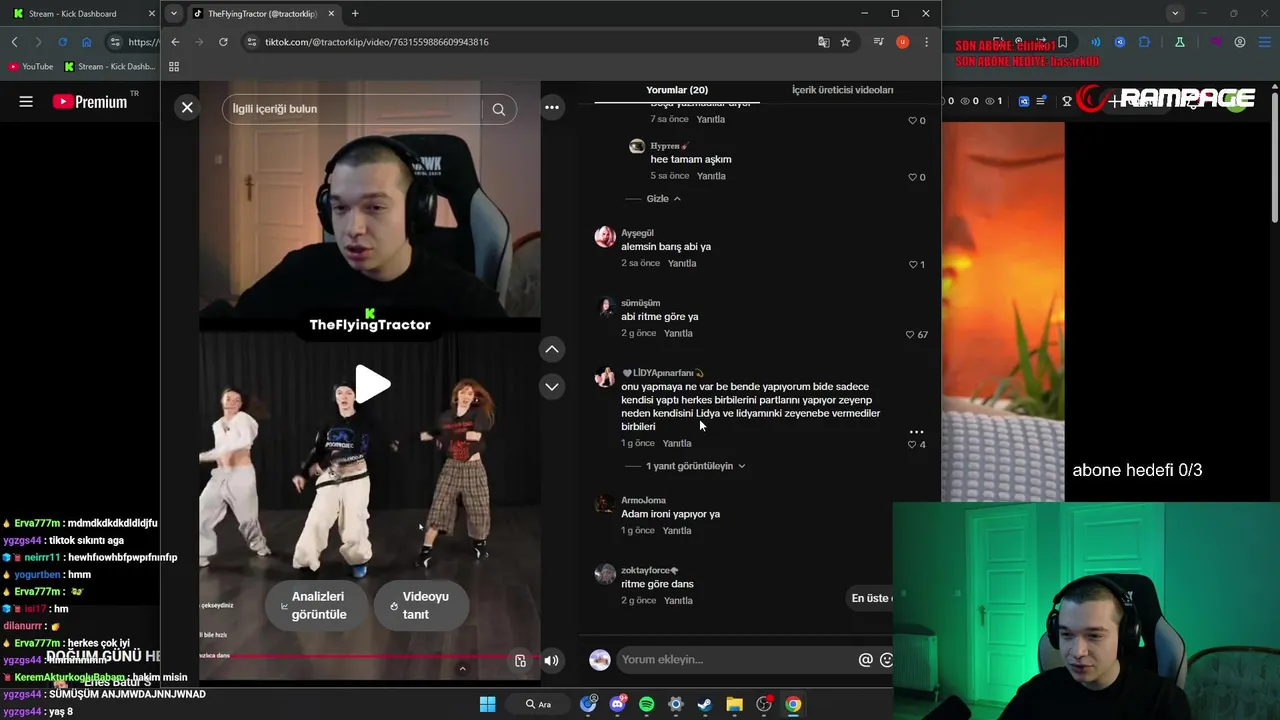Mute the video with speaker icon

(551, 660)
